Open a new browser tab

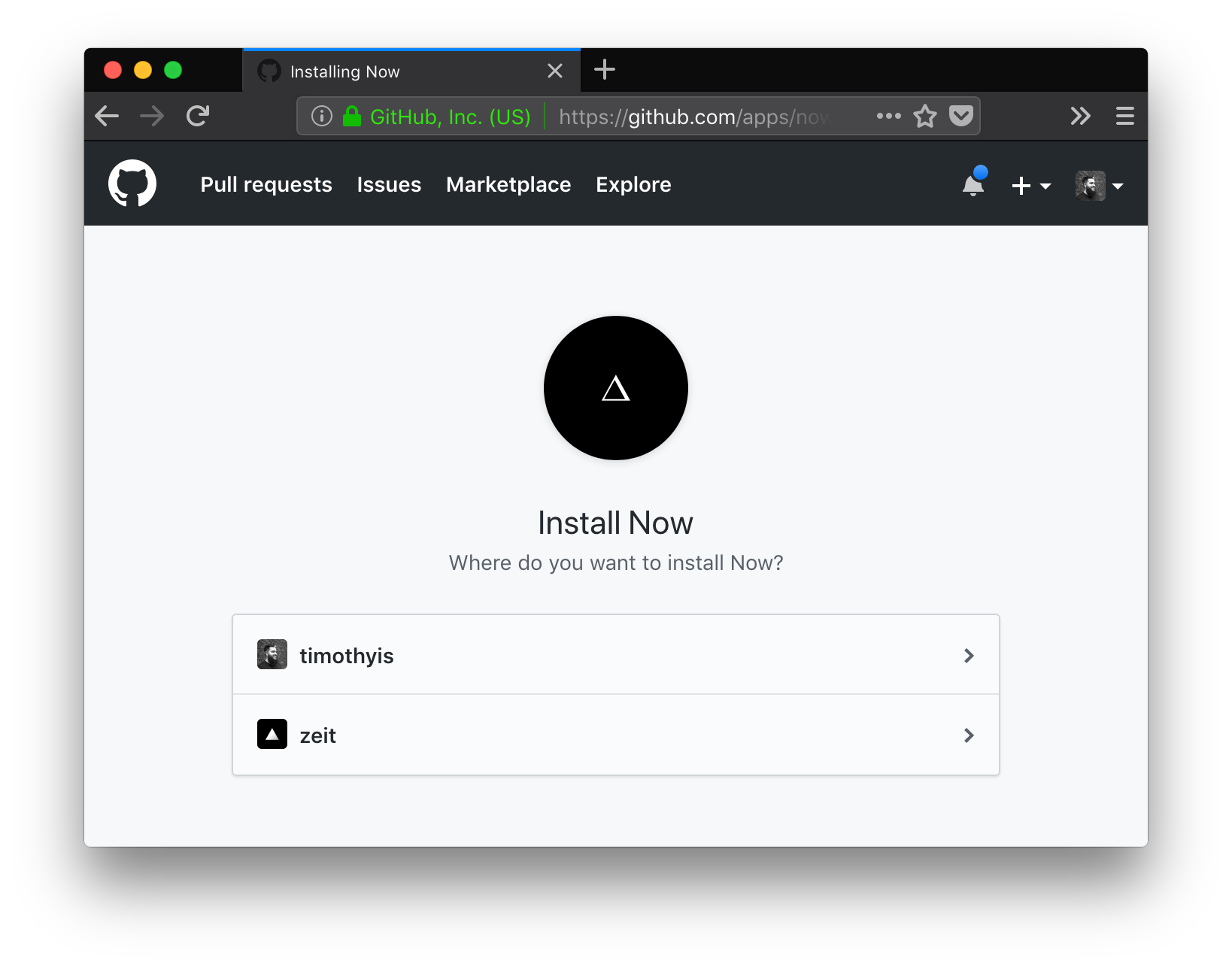pos(605,70)
